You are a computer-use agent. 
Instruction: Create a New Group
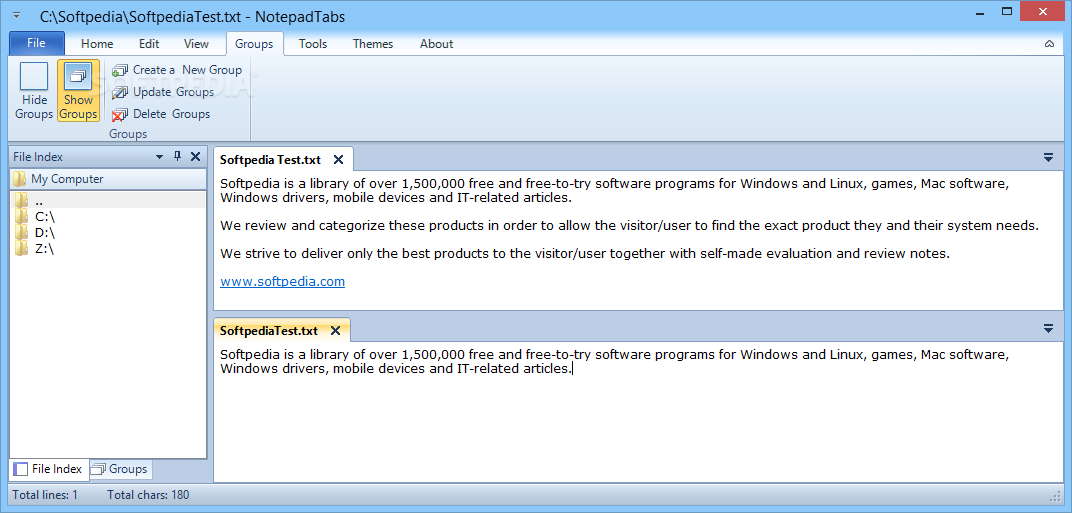(x=177, y=70)
